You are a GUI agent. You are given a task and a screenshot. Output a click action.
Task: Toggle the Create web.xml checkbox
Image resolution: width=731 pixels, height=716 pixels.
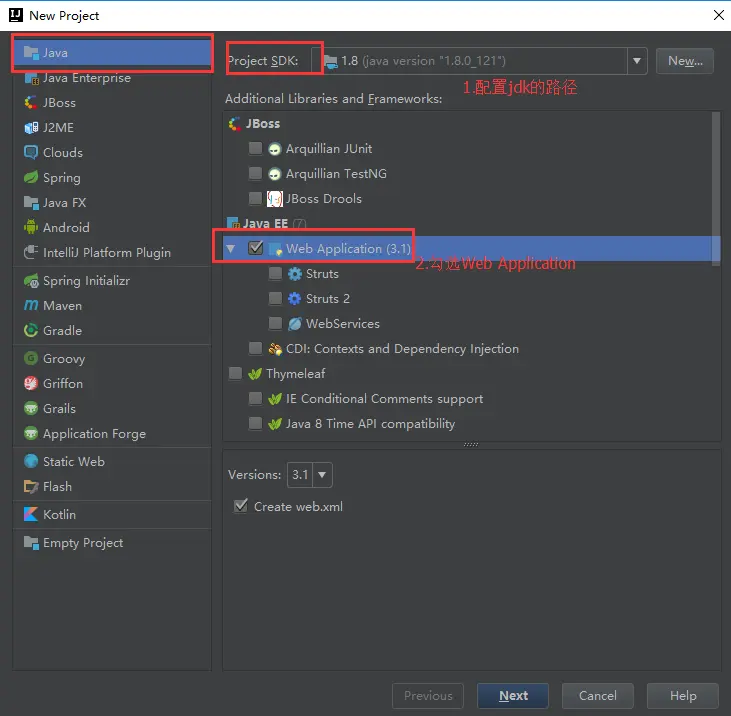tap(241, 506)
